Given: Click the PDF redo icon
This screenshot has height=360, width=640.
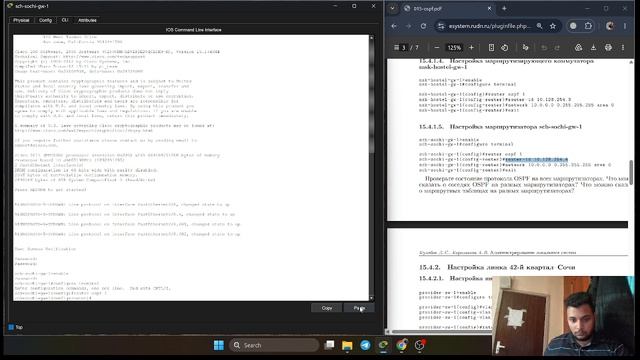Looking at the screenshot, I should coord(557,48).
